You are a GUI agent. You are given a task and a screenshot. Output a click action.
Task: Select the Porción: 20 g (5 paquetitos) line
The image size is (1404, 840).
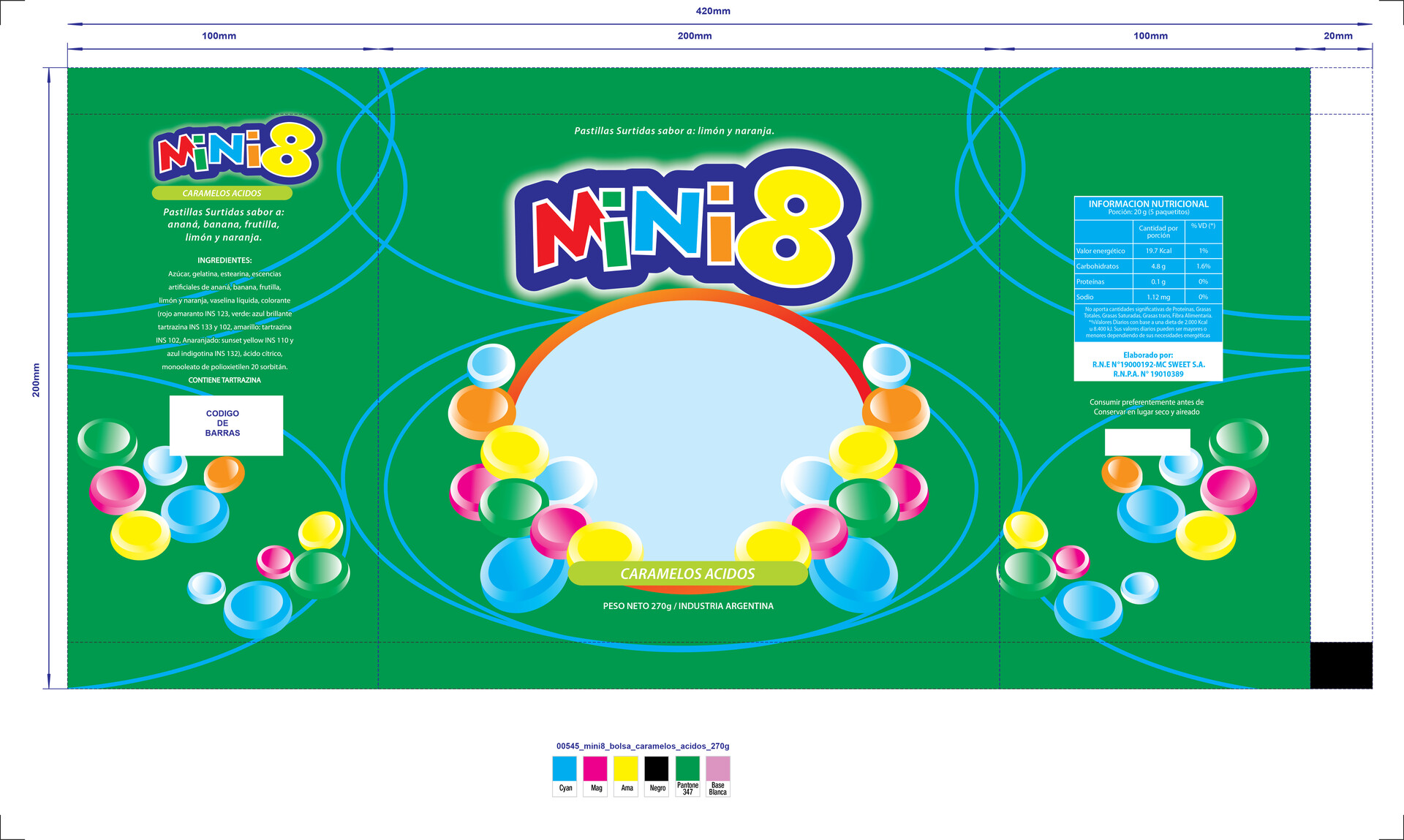pyautogui.click(x=1148, y=212)
